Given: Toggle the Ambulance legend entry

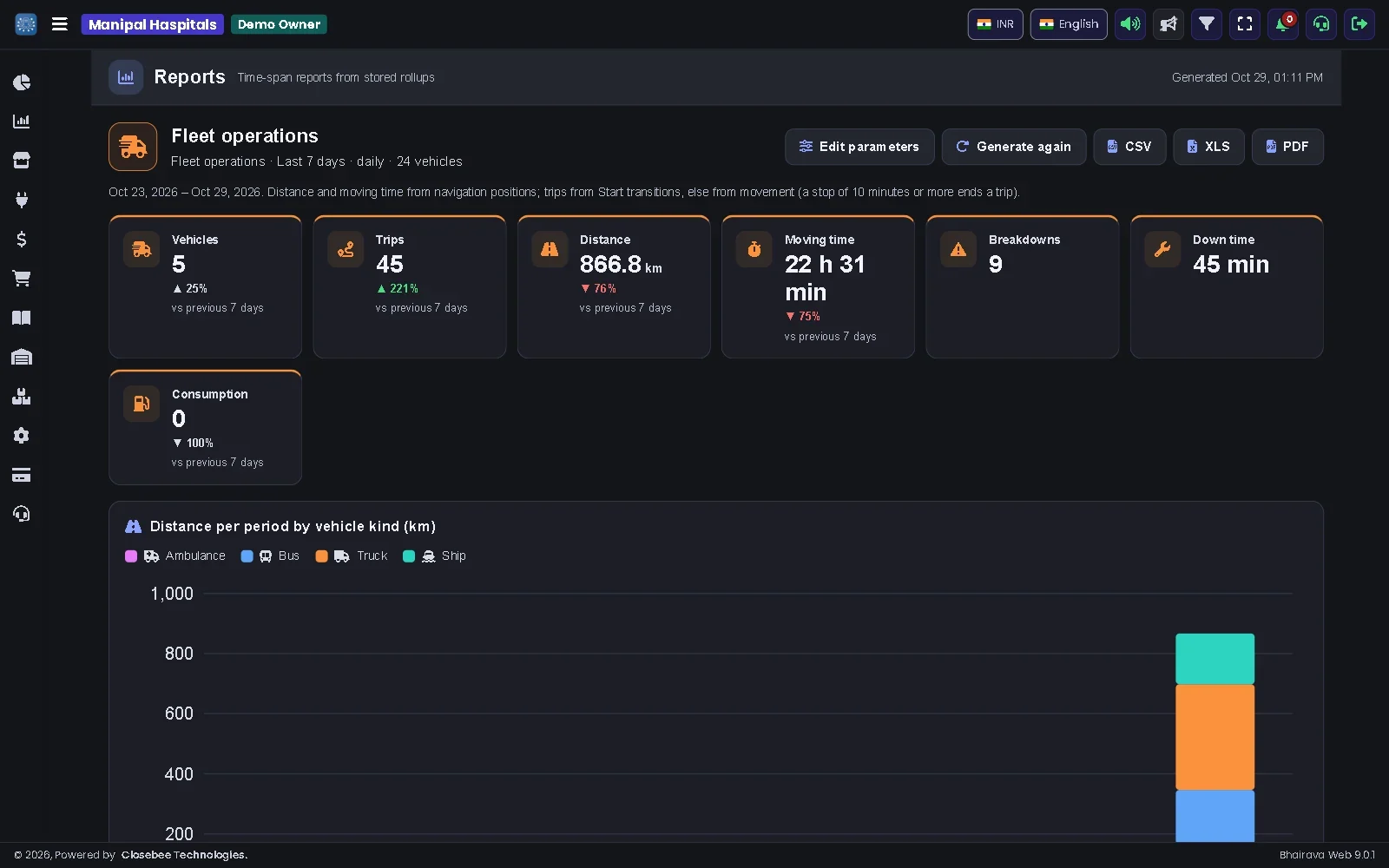Looking at the screenshot, I should [175, 556].
